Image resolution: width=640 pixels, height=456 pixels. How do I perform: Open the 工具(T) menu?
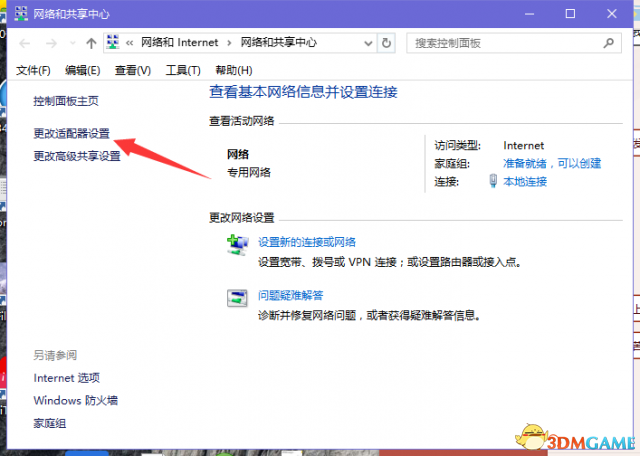[x=183, y=70]
